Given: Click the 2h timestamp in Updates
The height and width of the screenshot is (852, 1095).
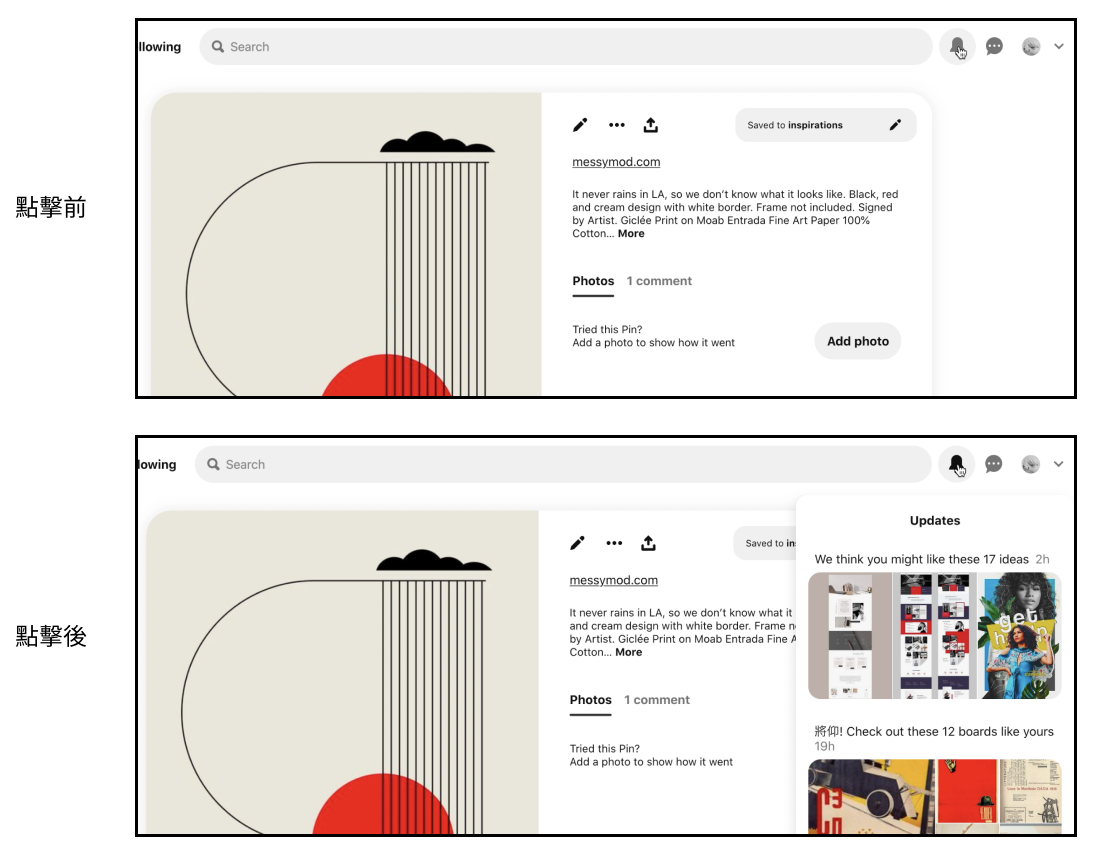Looking at the screenshot, I should 1043,559.
